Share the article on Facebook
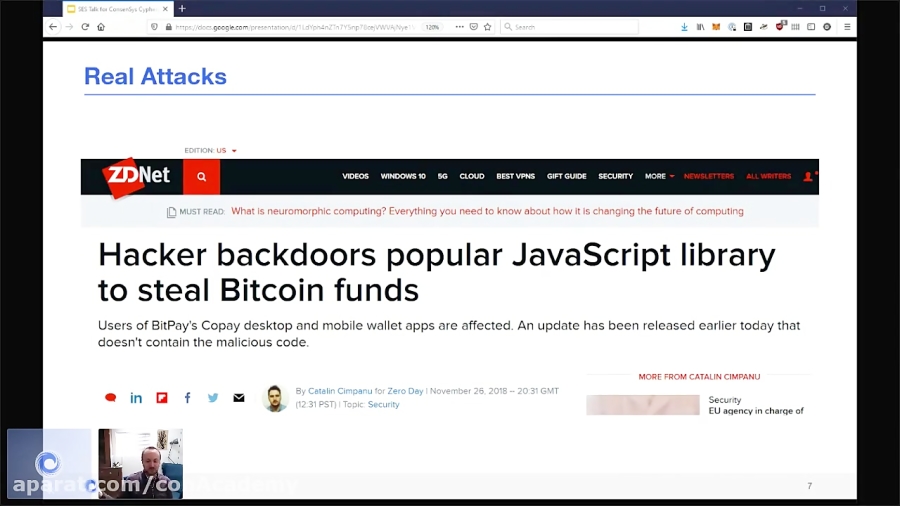Viewport: 900px width, 506px height. point(188,398)
